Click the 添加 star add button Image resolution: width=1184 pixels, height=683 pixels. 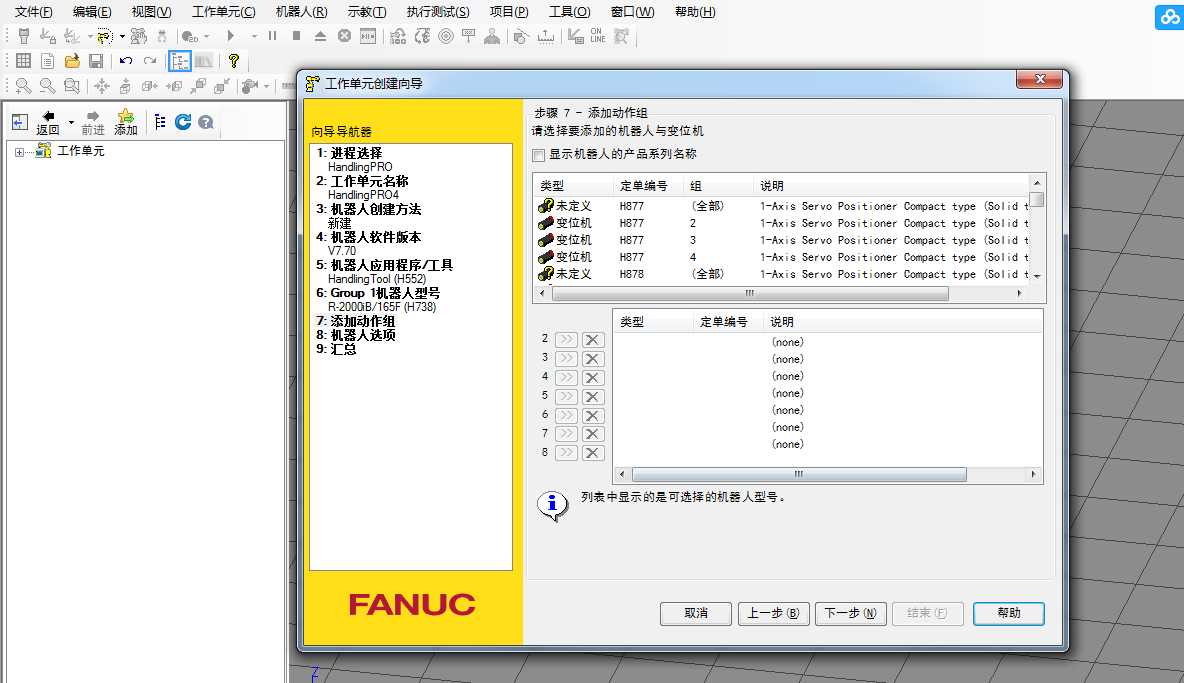[125, 122]
